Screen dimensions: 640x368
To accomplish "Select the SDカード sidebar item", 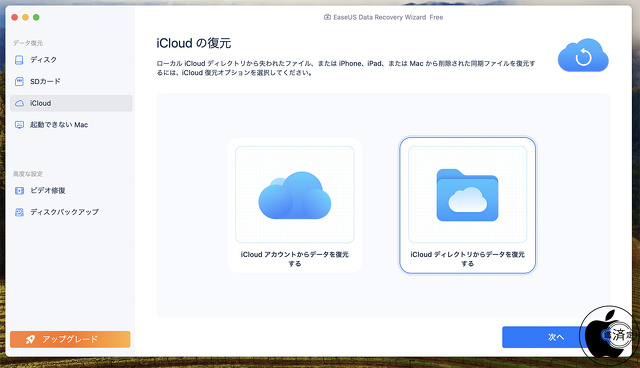I will point(71,82).
